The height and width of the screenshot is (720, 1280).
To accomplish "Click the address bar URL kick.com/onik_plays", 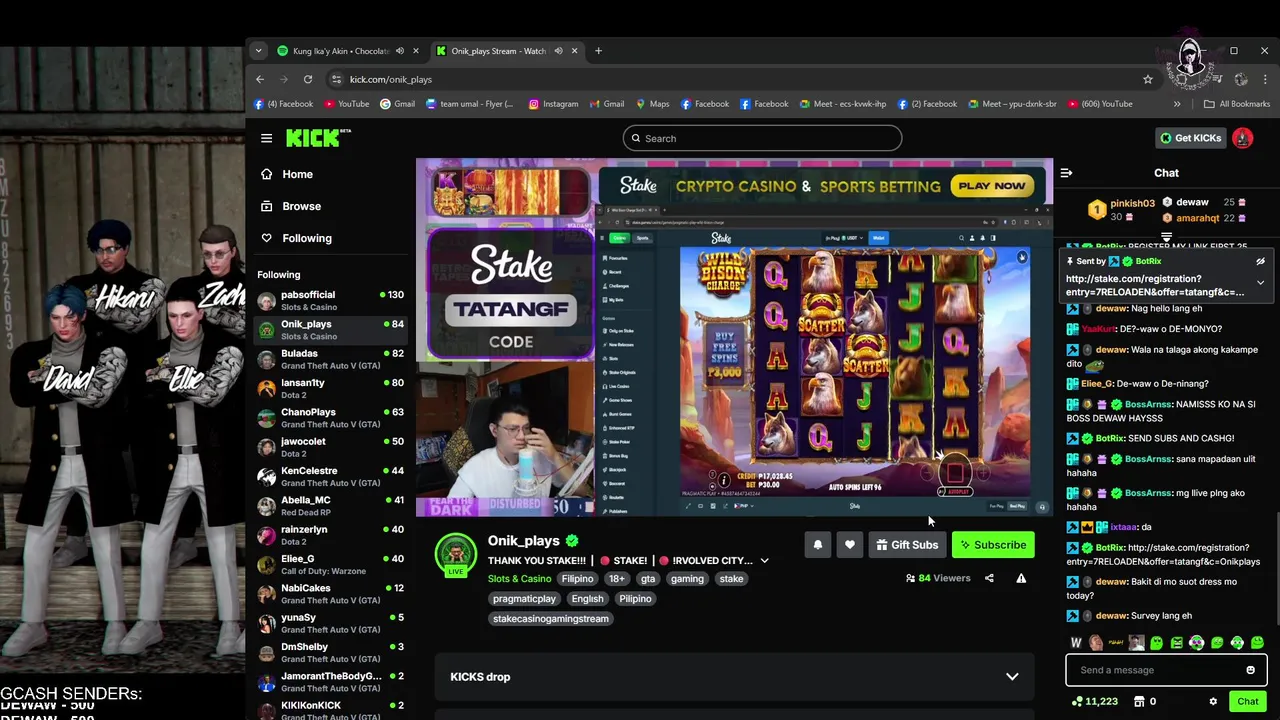I will (391, 79).
